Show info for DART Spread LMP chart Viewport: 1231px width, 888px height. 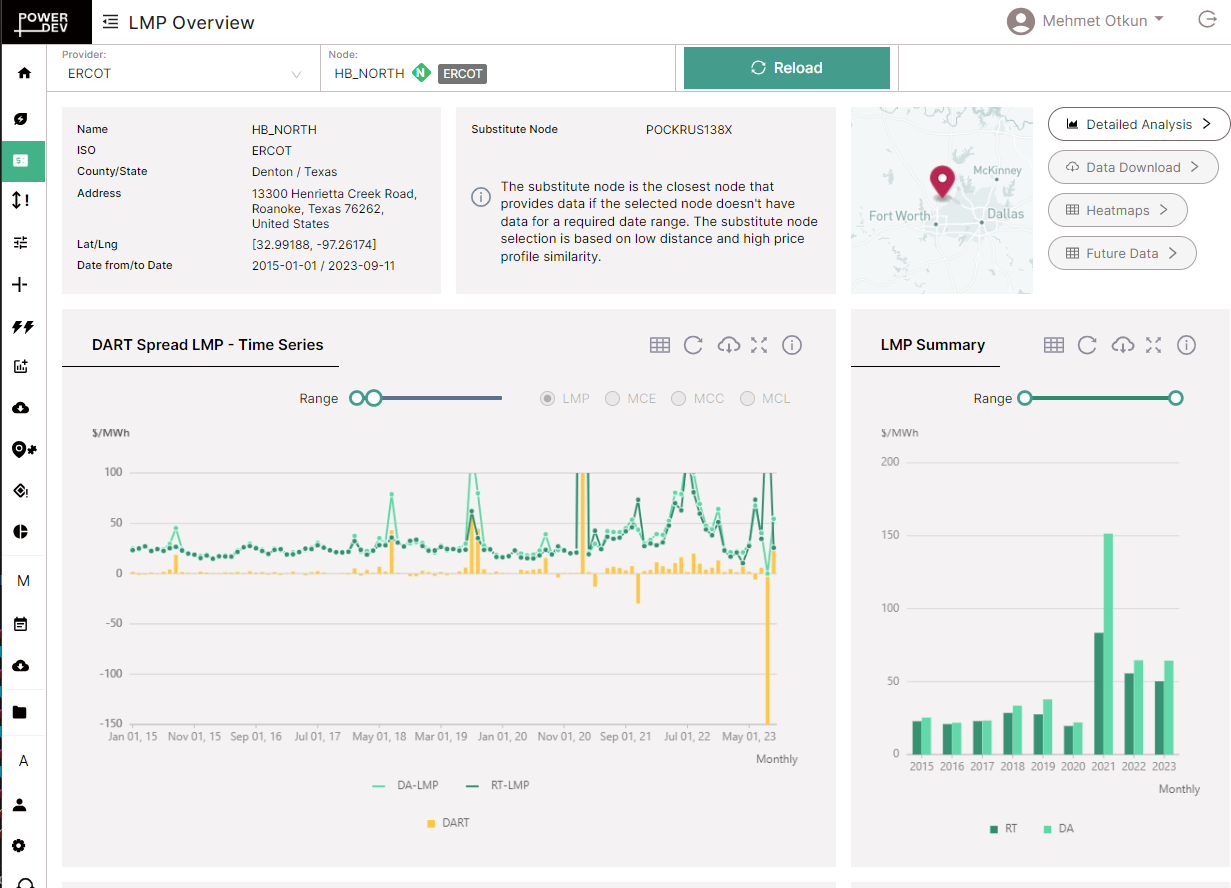point(792,345)
